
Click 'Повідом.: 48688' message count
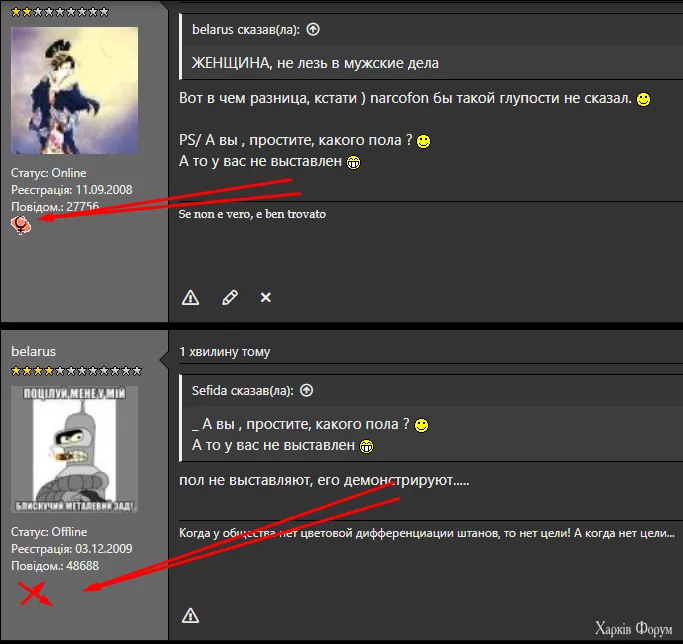55,566
